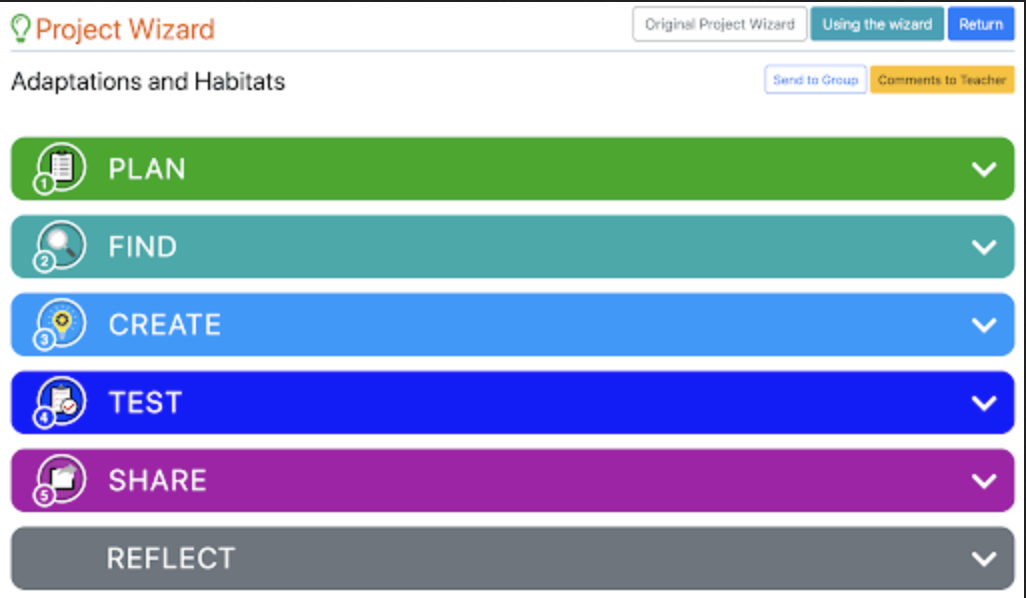The height and width of the screenshot is (598, 1026).
Task: Click the blue Return button
Action: tap(980, 25)
